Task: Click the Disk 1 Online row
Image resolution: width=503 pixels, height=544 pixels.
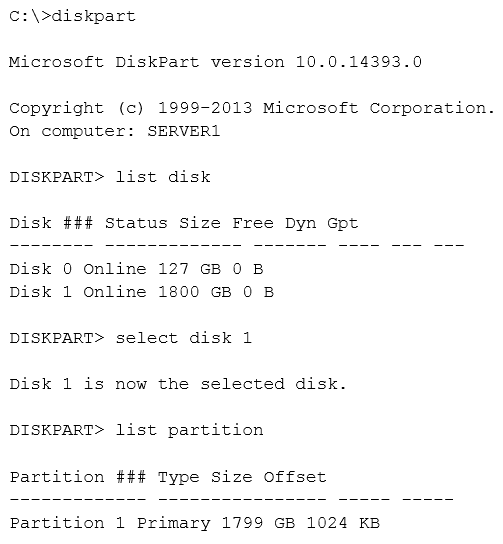Action: tap(142, 292)
